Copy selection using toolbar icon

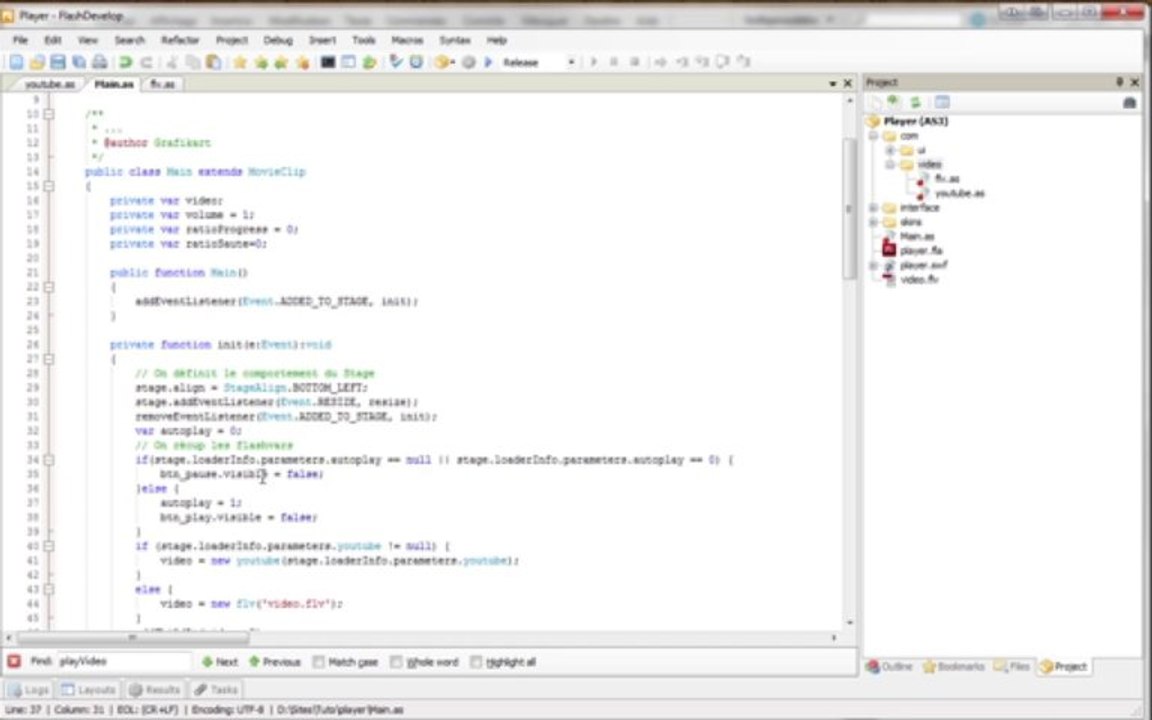[x=192, y=62]
